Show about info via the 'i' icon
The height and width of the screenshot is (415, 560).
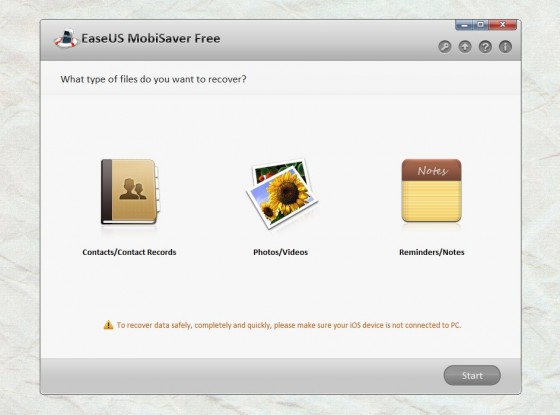[505, 47]
